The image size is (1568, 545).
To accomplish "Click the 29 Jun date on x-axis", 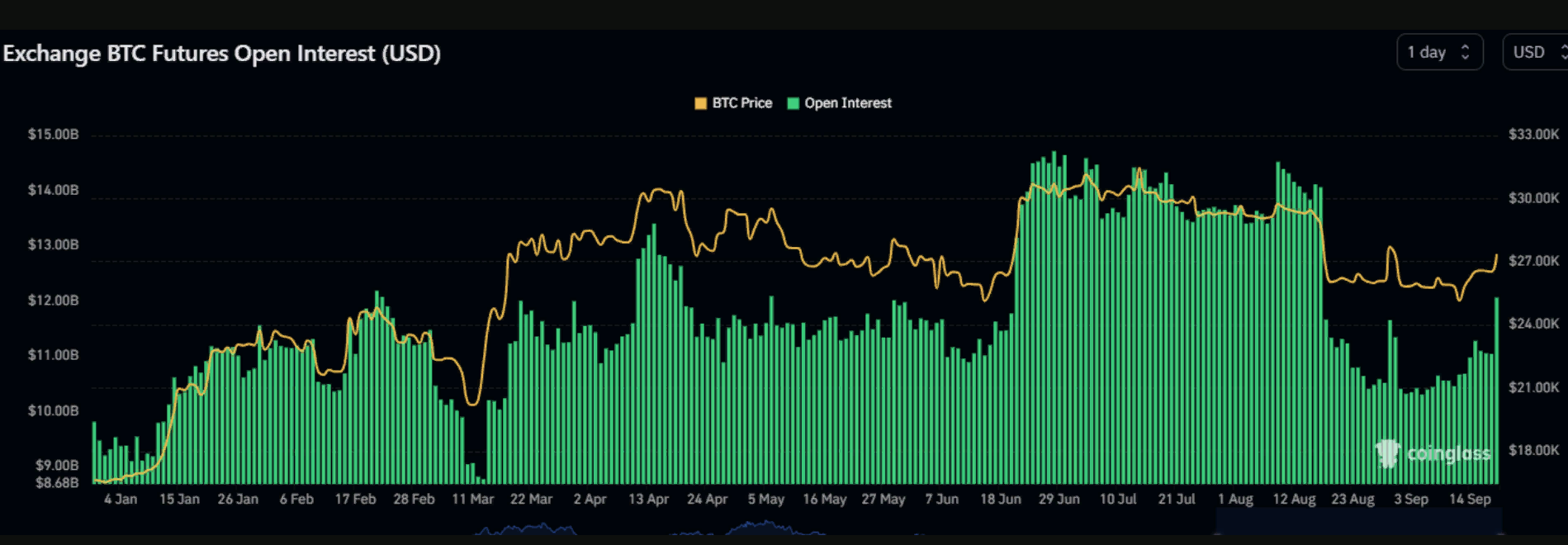I will point(1059,500).
